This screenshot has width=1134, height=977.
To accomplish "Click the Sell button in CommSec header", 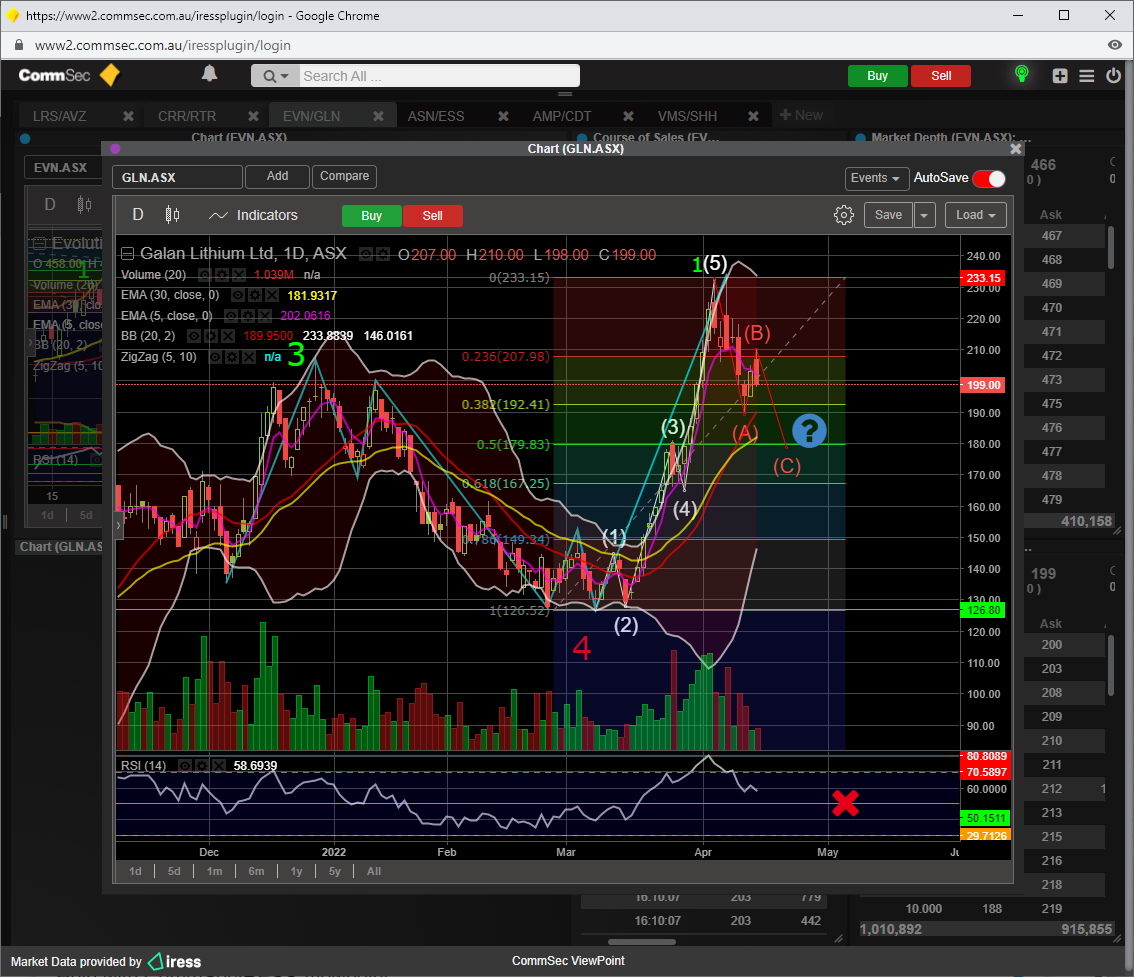I will [x=941, y=76].
